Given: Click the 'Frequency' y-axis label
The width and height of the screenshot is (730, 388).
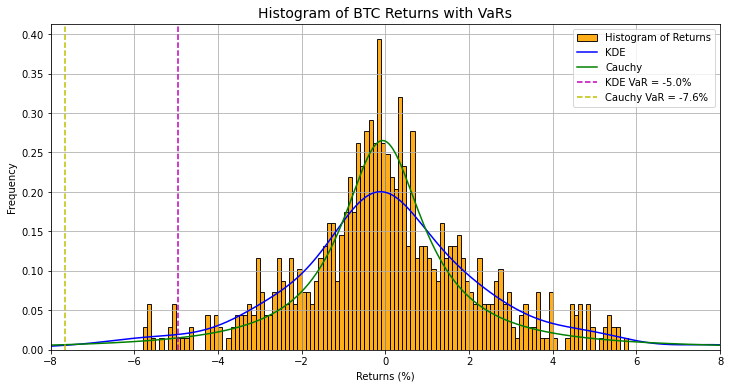Looking at the screenshot, I should tap(12, 188).
